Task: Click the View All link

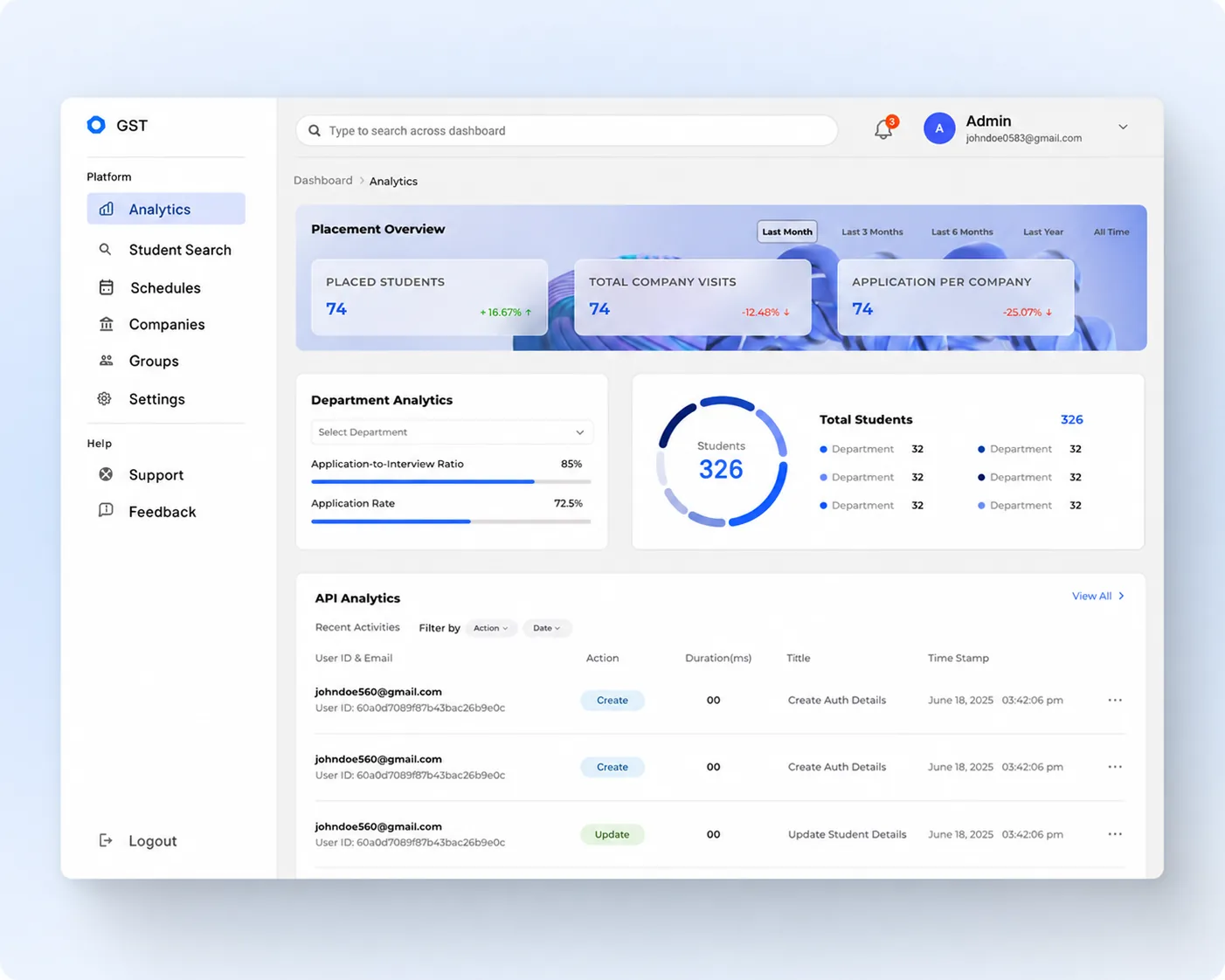Action: point(1098,596)
